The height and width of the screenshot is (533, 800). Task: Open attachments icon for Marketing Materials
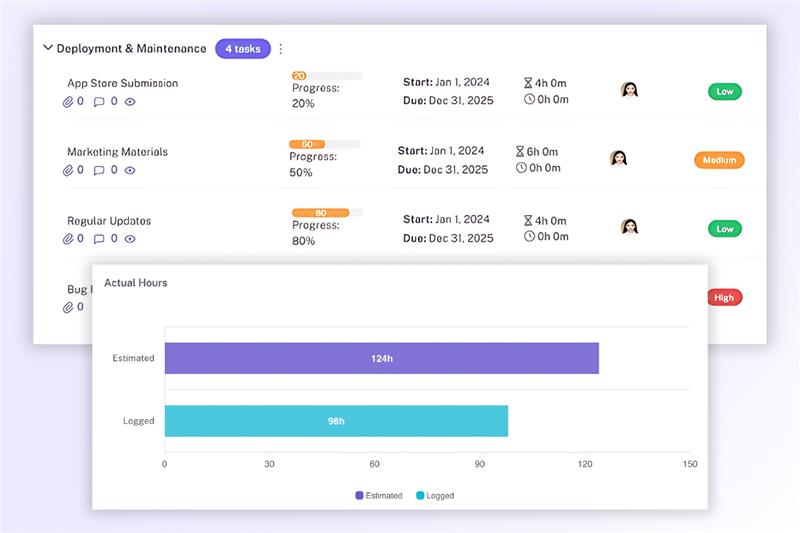pyautogui.click(x=68, y=170)
